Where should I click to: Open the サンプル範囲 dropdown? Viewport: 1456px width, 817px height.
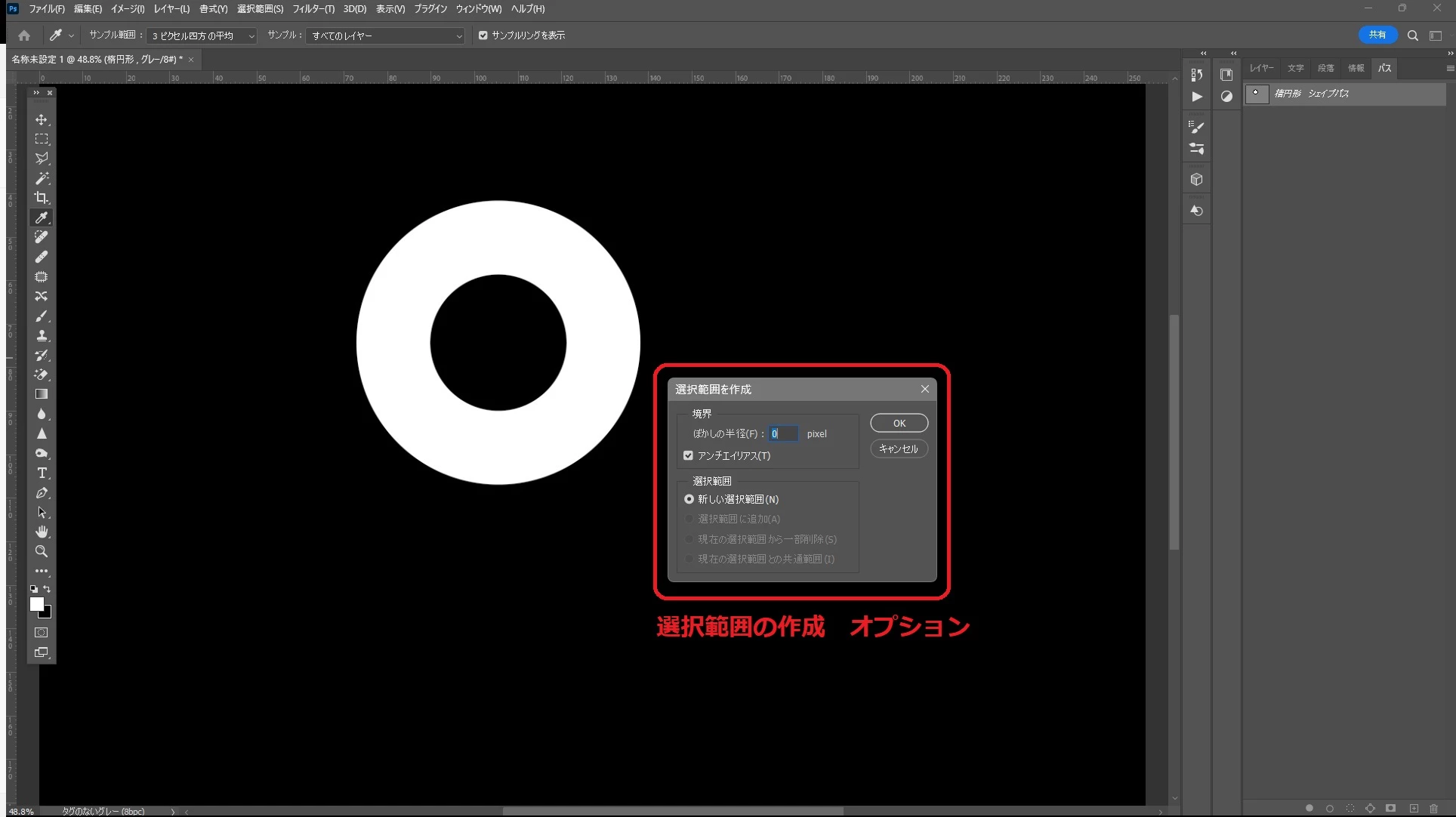[202, 35]
